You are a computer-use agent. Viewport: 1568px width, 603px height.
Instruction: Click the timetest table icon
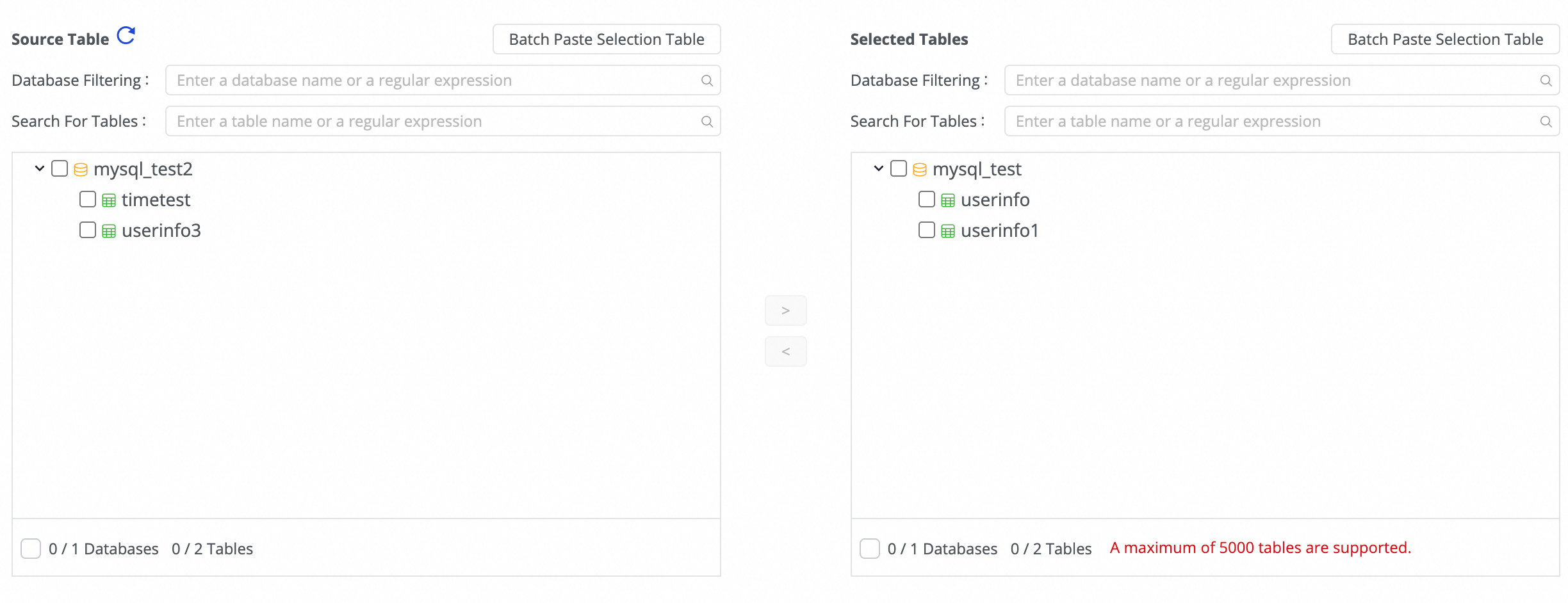click(x=109, y=200)
